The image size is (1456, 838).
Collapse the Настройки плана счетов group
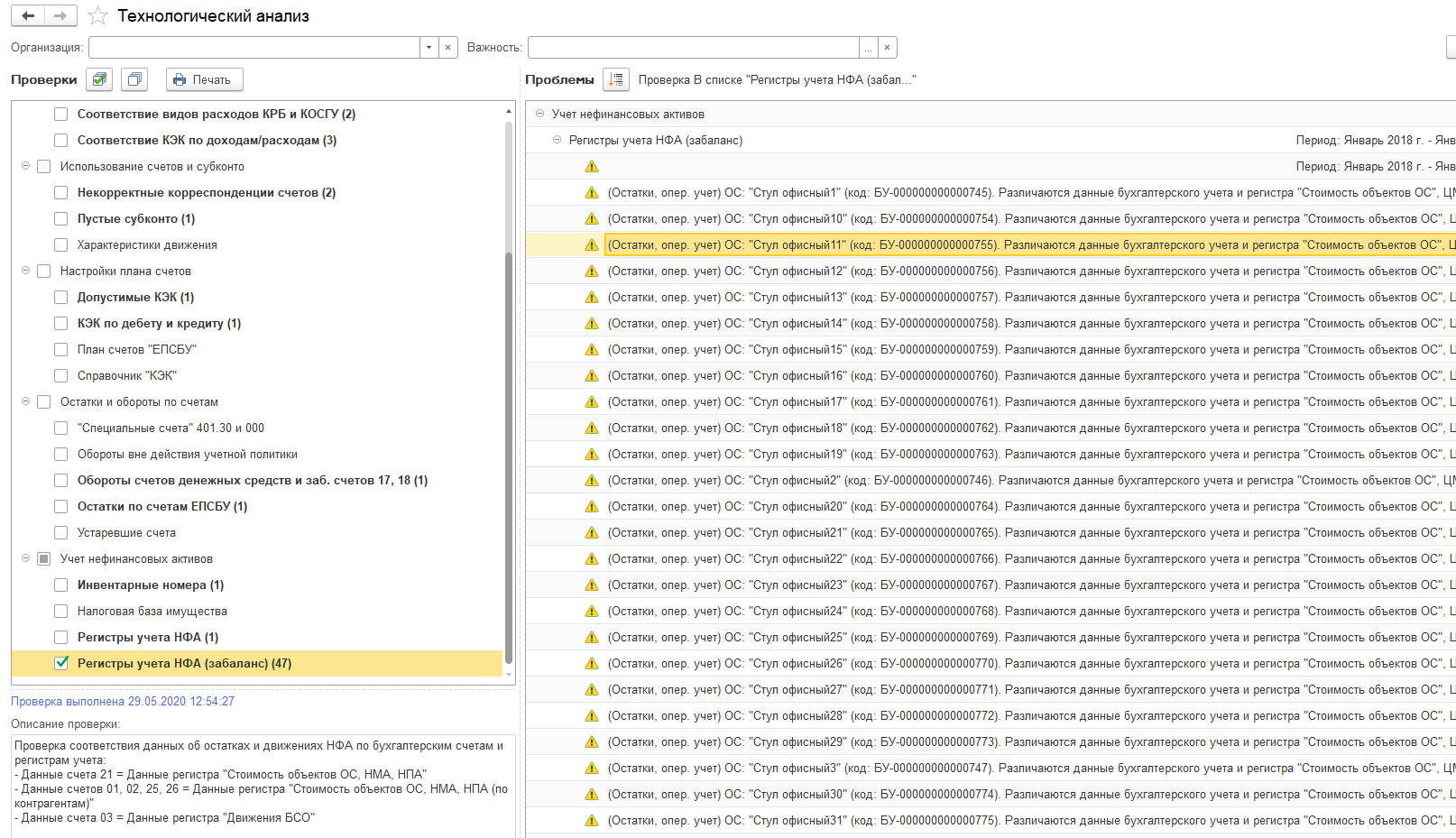coord(25,271)
